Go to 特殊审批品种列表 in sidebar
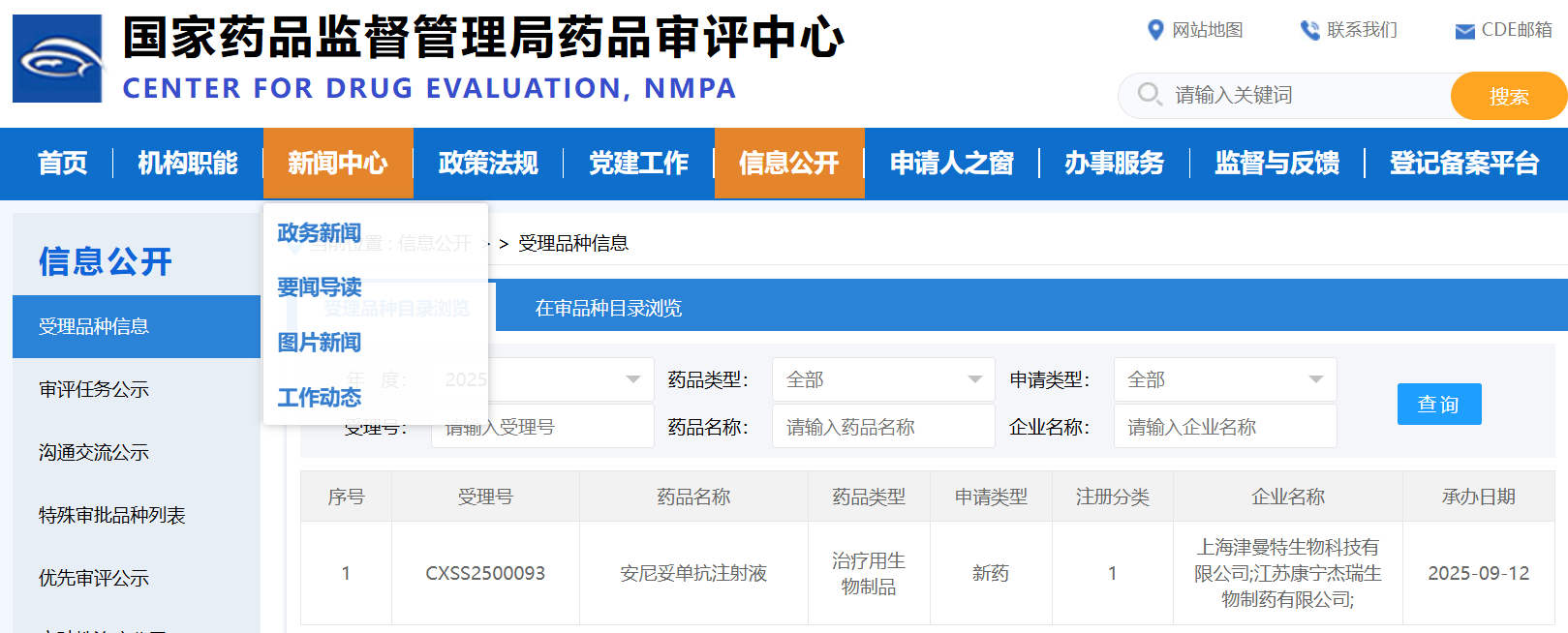This screenshot has height=633, width=1568. (x=111, y=515)
